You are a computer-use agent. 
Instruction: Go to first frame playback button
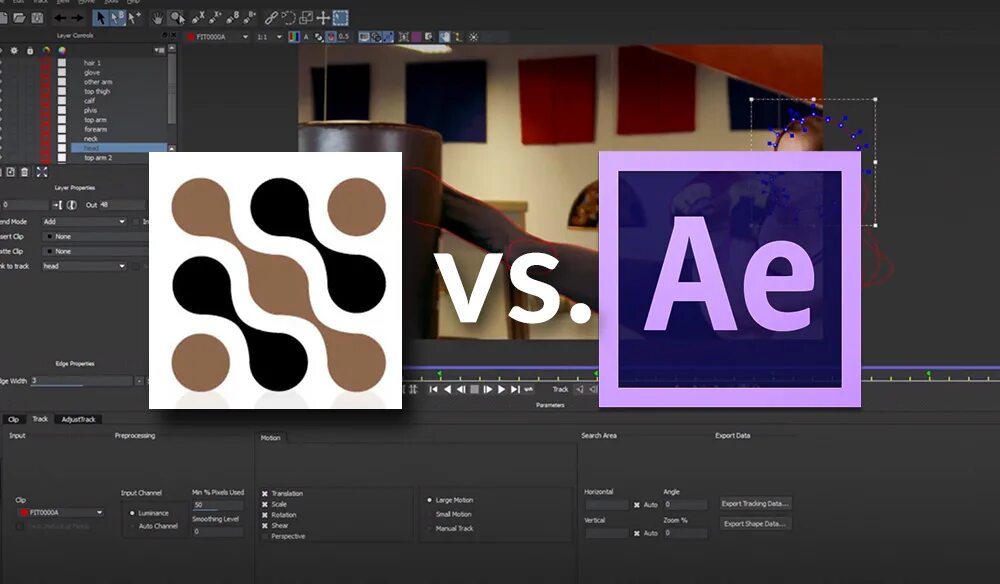[x=434, y=390]
